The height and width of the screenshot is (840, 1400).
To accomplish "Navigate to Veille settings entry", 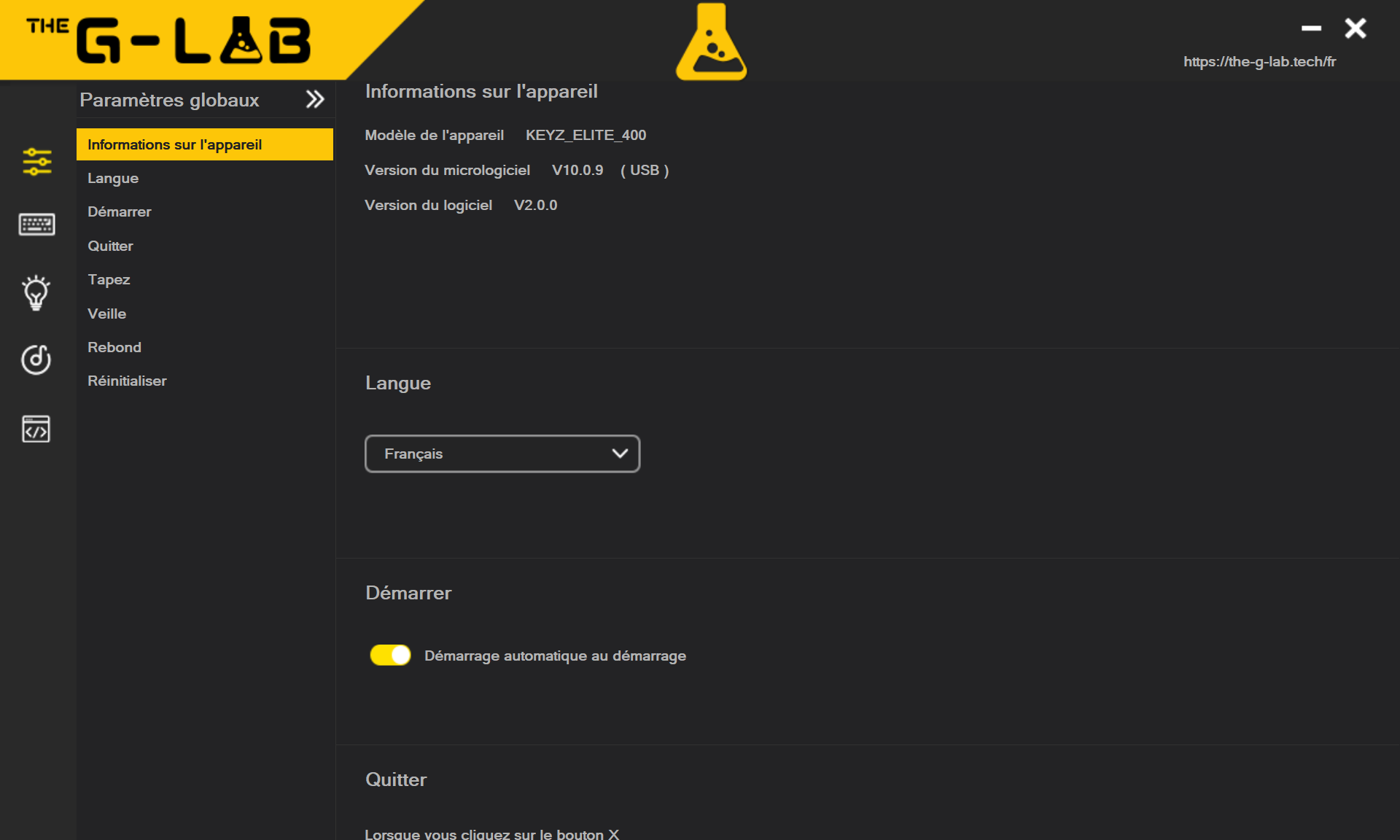I will tap(107, 314).
